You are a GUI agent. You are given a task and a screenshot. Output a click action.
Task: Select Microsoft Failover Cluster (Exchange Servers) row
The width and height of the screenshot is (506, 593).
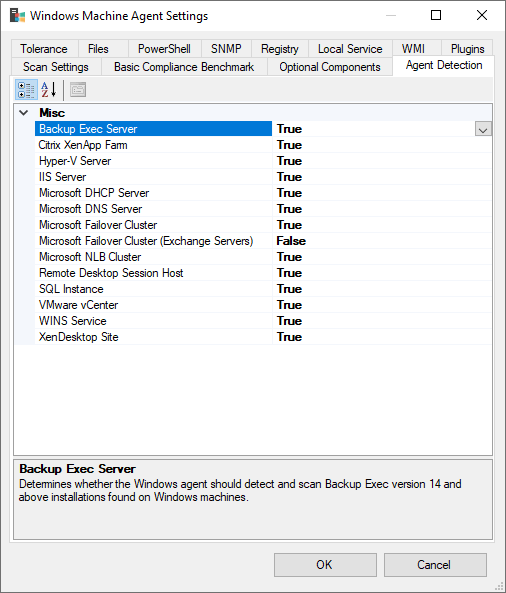point(154,241)
